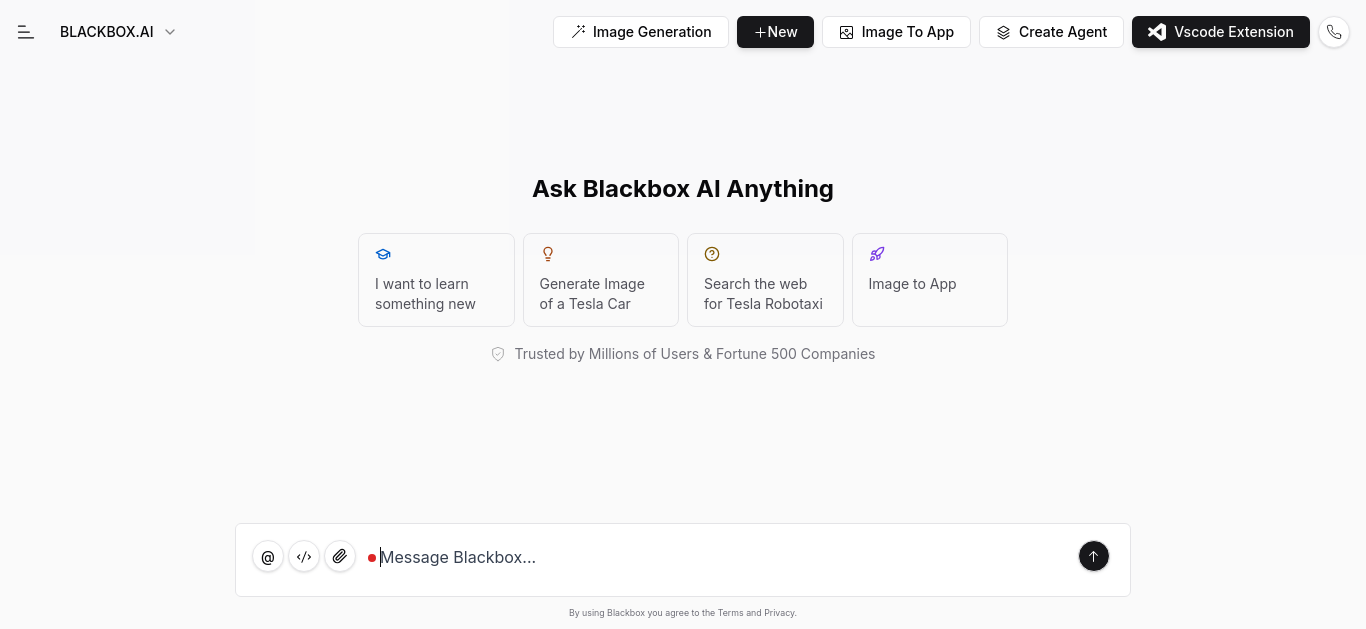
Task: Click the phone call icon
Action: tap(1334, 32)
